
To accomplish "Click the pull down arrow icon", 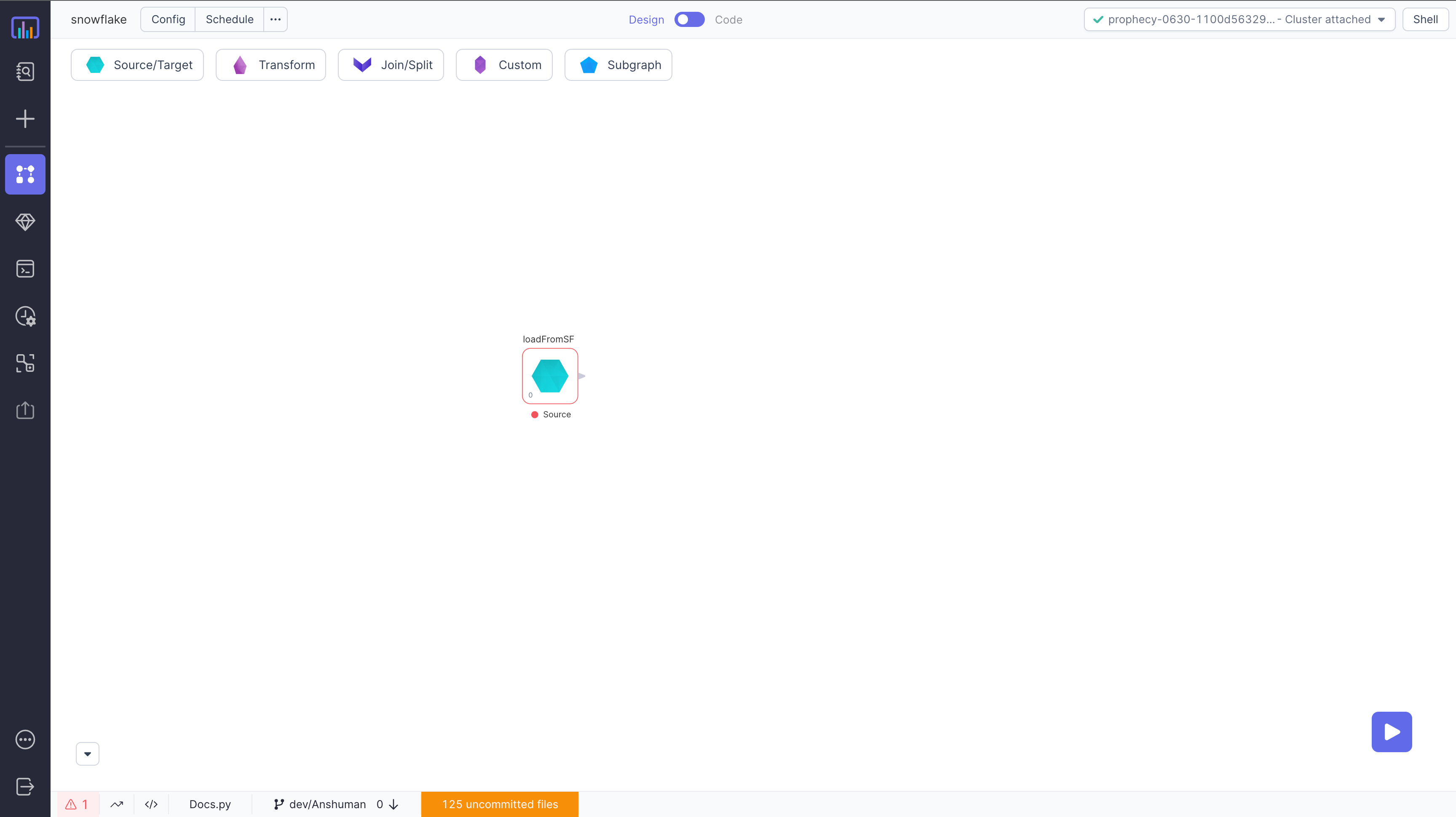I will [394, 804].
